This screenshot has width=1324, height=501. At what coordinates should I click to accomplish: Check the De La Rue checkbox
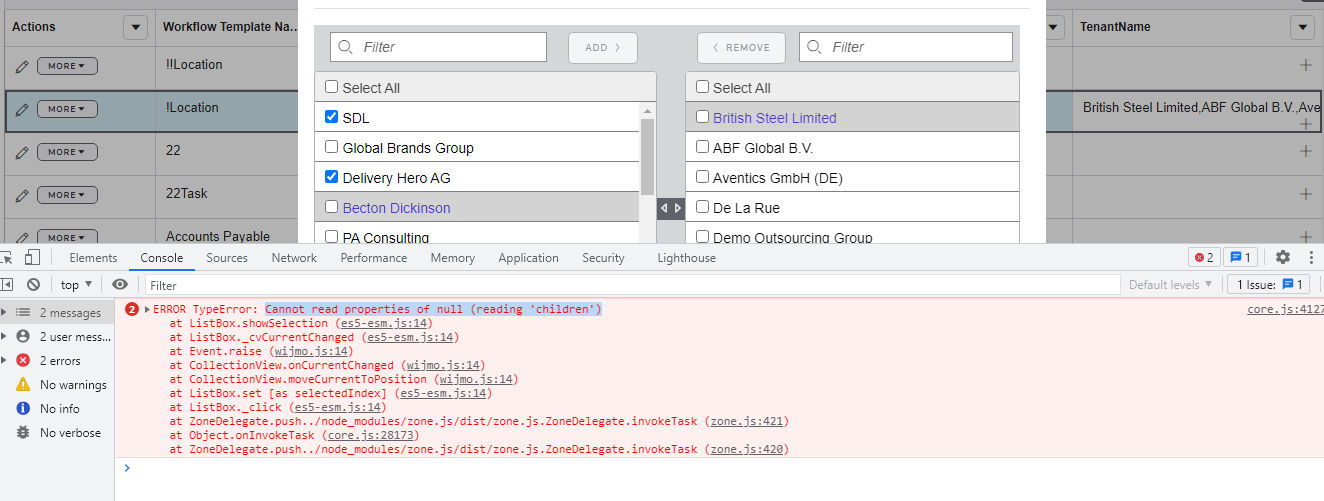click(702, 207)
